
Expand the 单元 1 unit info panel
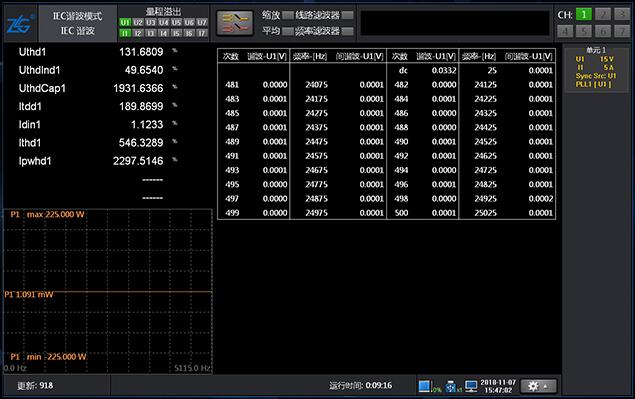coord(595,68)
